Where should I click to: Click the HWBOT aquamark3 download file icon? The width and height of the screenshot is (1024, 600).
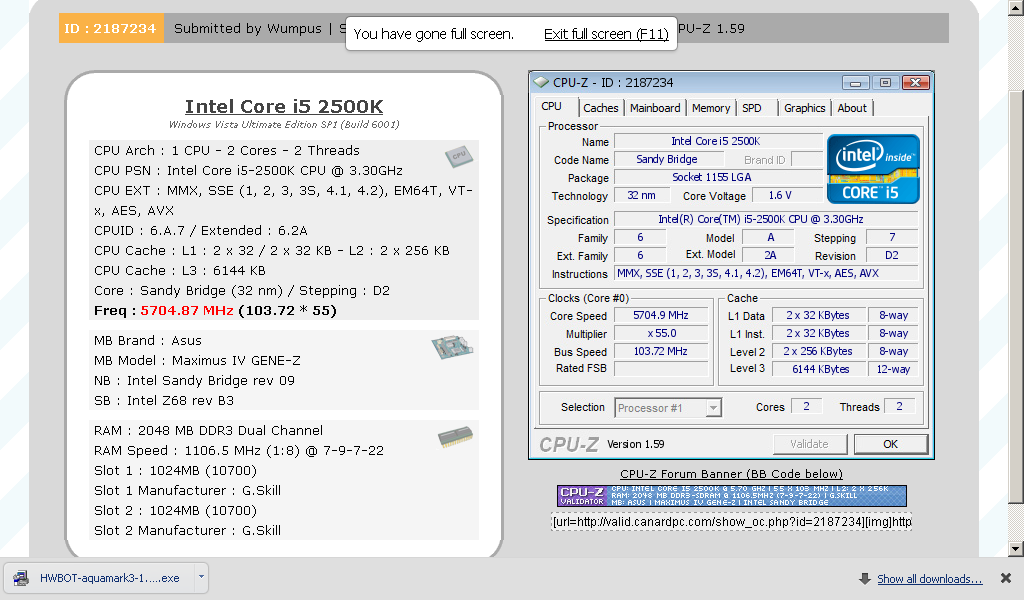point(21,578)
